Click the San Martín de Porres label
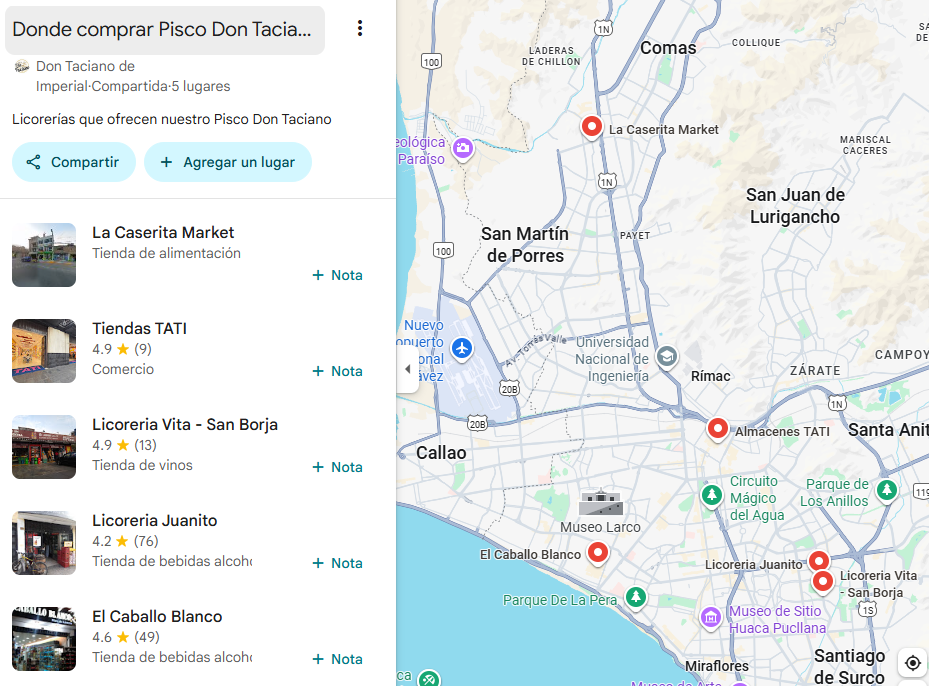The image size is (929, 686). pos(524,245)
